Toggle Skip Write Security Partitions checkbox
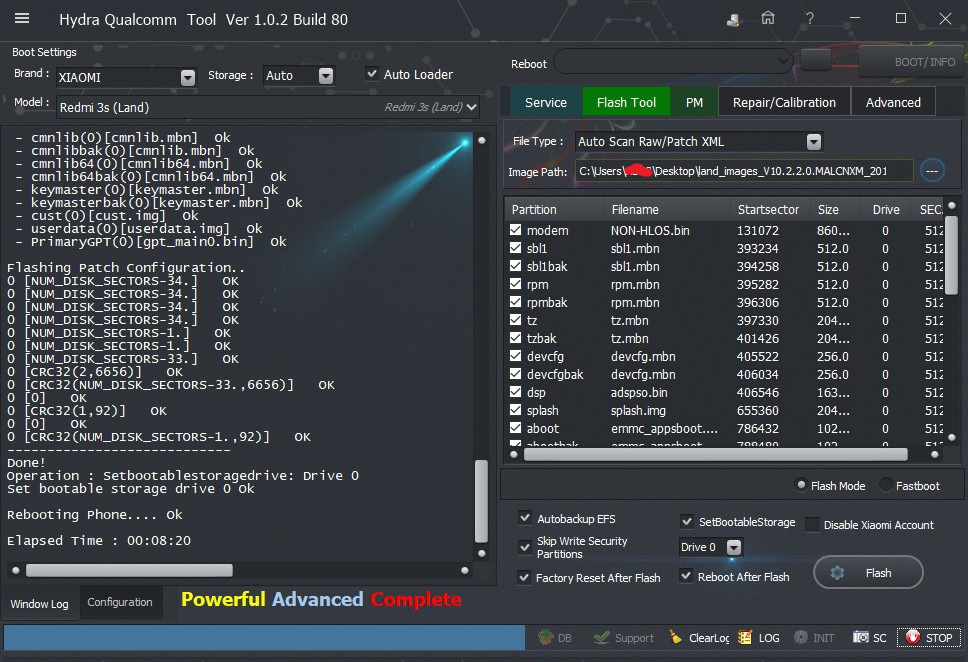 pyautogui.click(x=525, y=547)
